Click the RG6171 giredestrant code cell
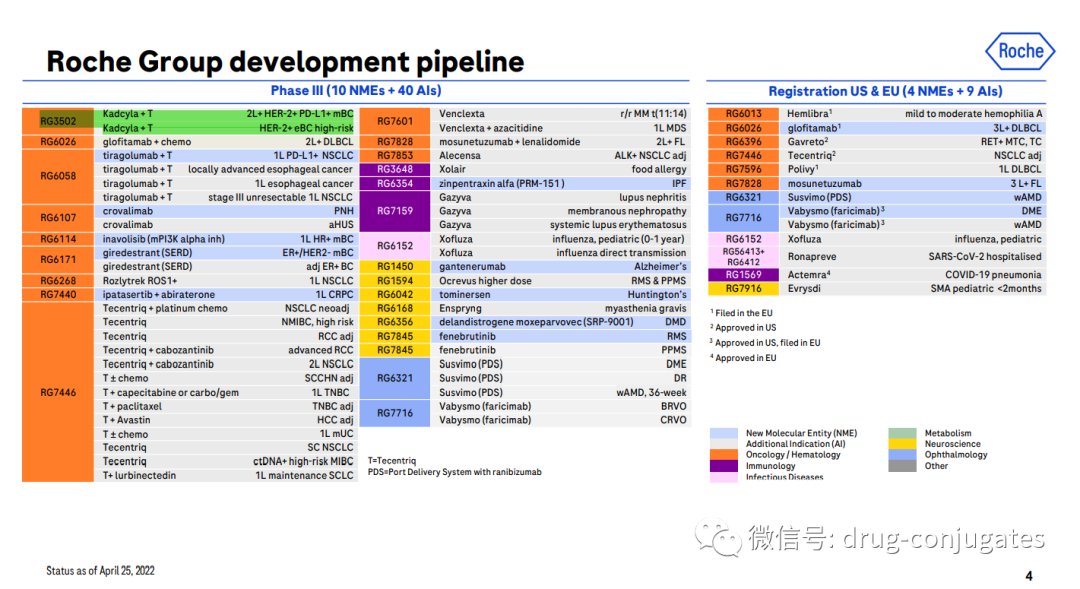Screen dimensions: 1080x589 click(58, 260)
